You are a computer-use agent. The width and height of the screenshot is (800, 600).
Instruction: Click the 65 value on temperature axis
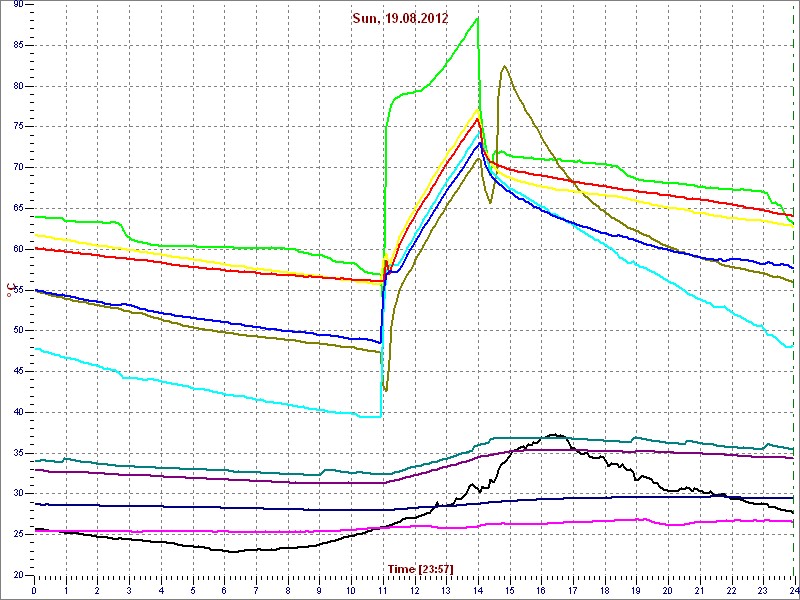(x=18, y=208)
